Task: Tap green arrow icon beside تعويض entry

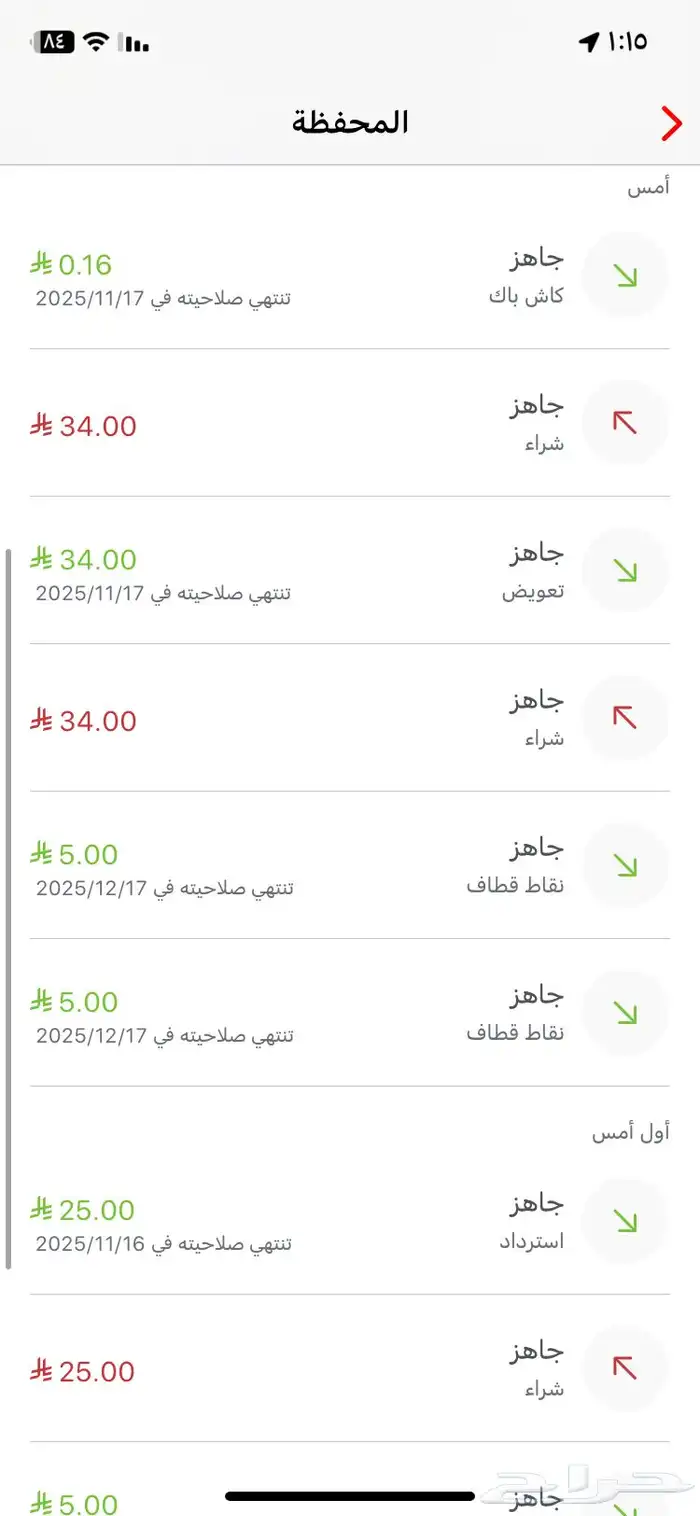Action: [626, 570]
